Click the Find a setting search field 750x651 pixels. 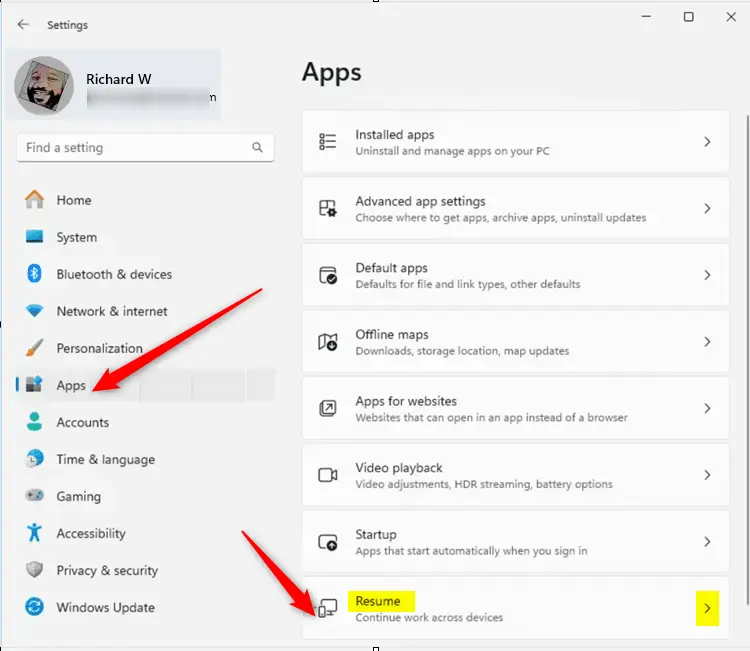click(145, 148)
